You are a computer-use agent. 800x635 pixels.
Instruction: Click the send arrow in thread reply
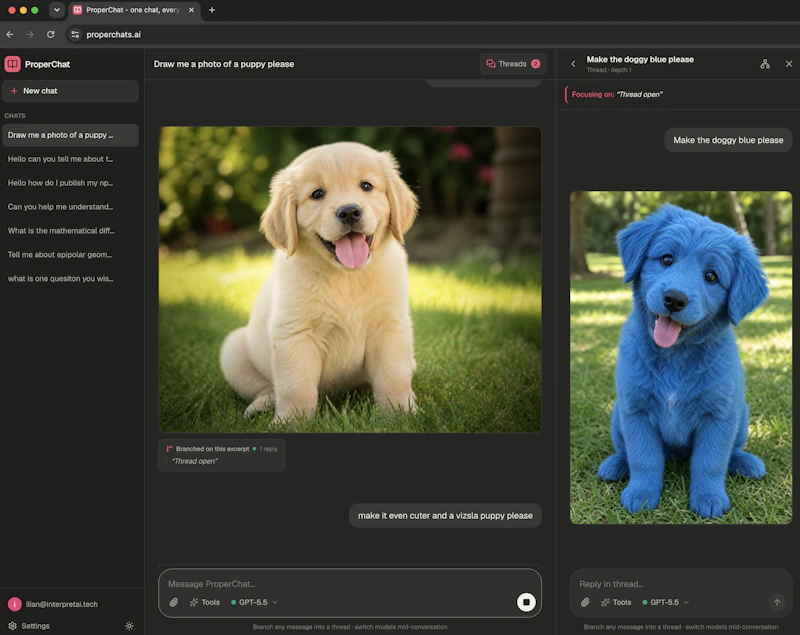[777, 602]
